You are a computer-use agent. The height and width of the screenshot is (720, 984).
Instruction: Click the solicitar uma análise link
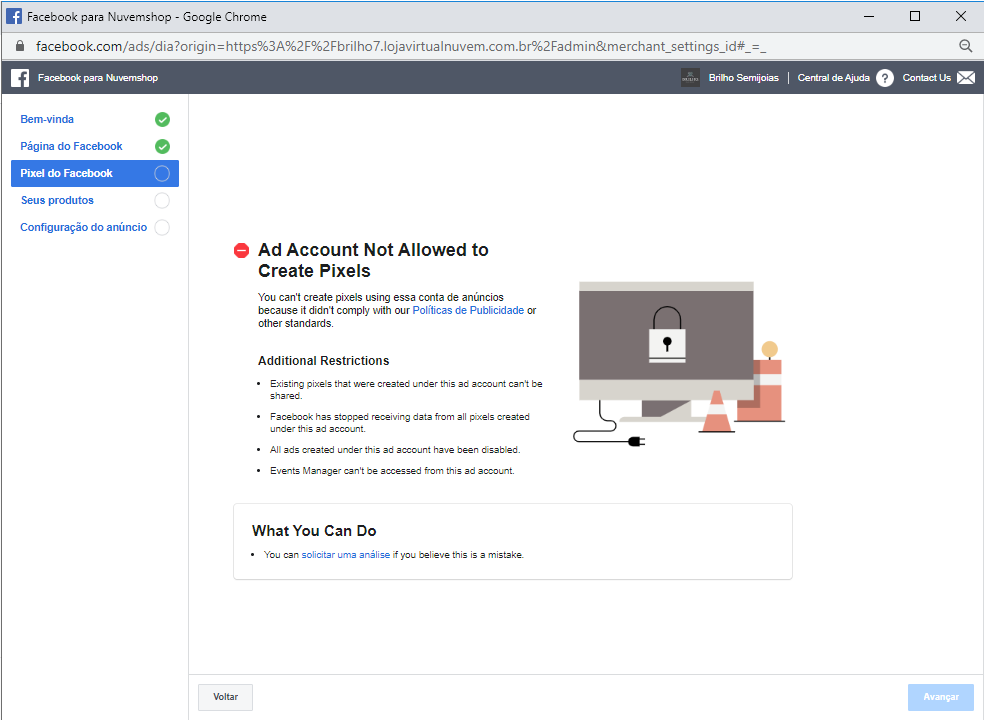click(346, 555)
